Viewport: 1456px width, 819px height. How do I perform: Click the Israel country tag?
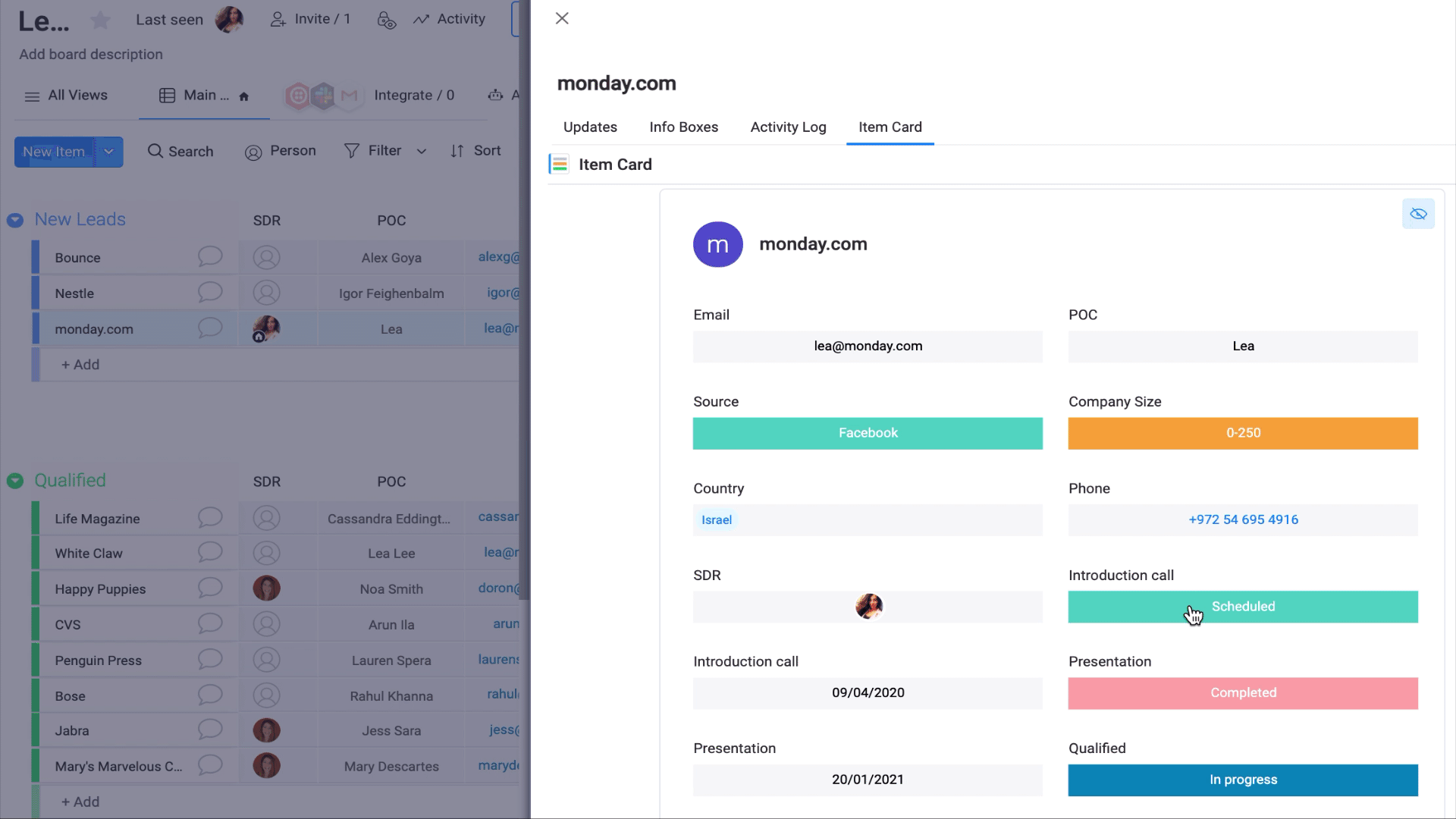pos(717,520)
